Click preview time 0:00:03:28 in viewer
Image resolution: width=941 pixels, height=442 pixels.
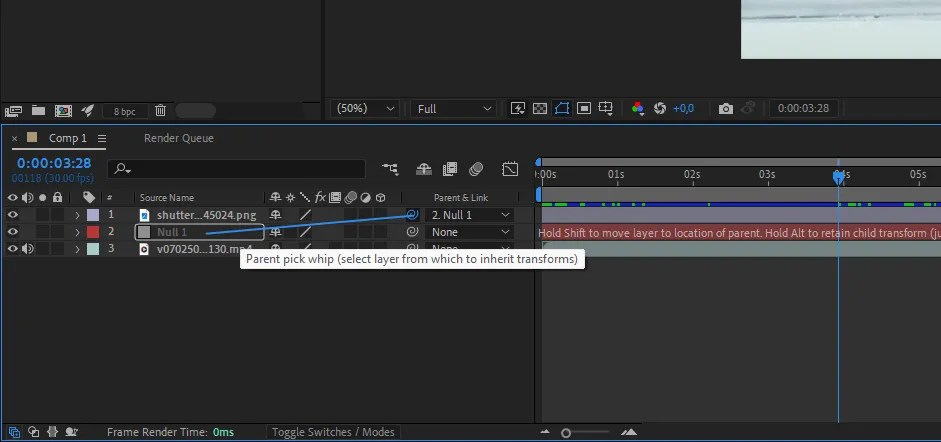[x=803, y=109]
